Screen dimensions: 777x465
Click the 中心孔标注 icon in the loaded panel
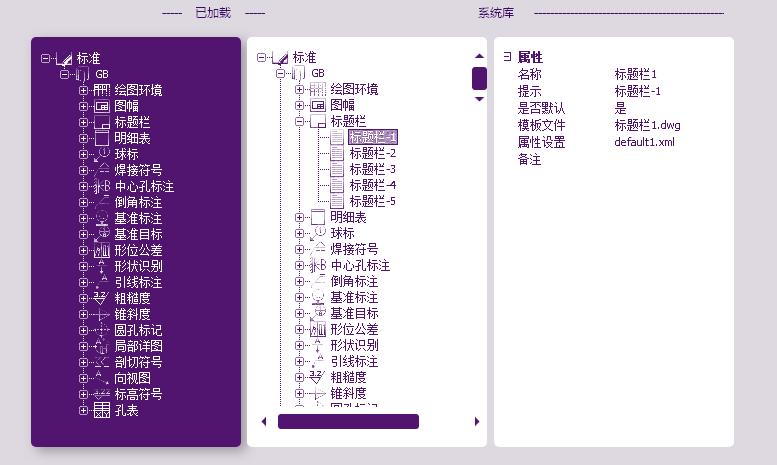click(x=102, y=186)
